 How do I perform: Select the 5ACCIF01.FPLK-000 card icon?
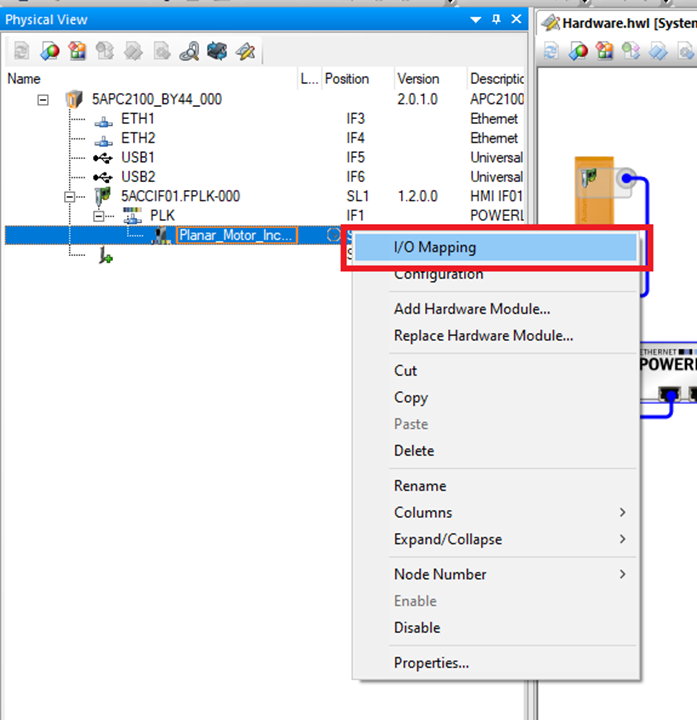point(103,196)
